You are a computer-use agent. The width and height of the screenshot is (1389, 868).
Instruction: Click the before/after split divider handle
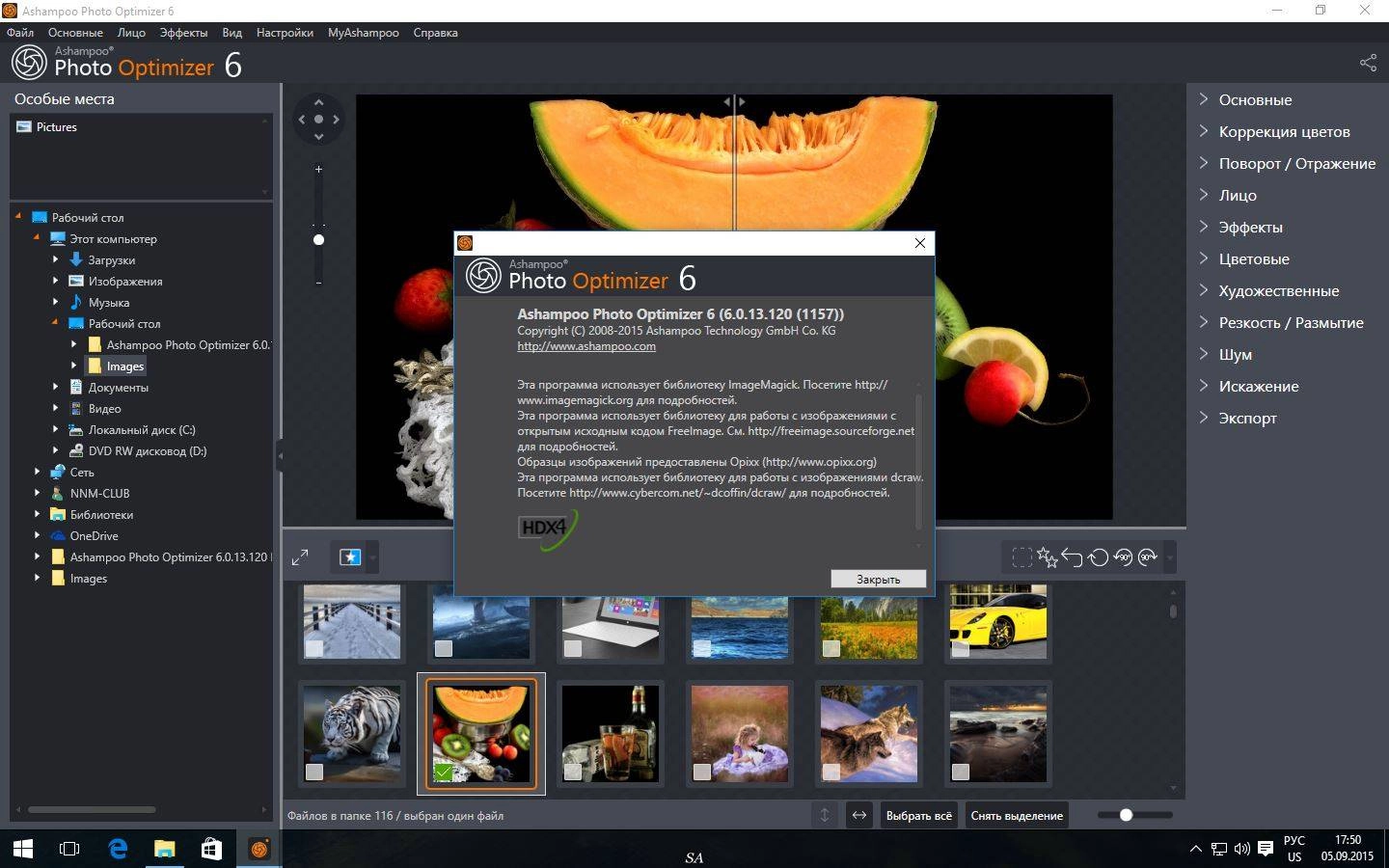(x=734, y=100)
